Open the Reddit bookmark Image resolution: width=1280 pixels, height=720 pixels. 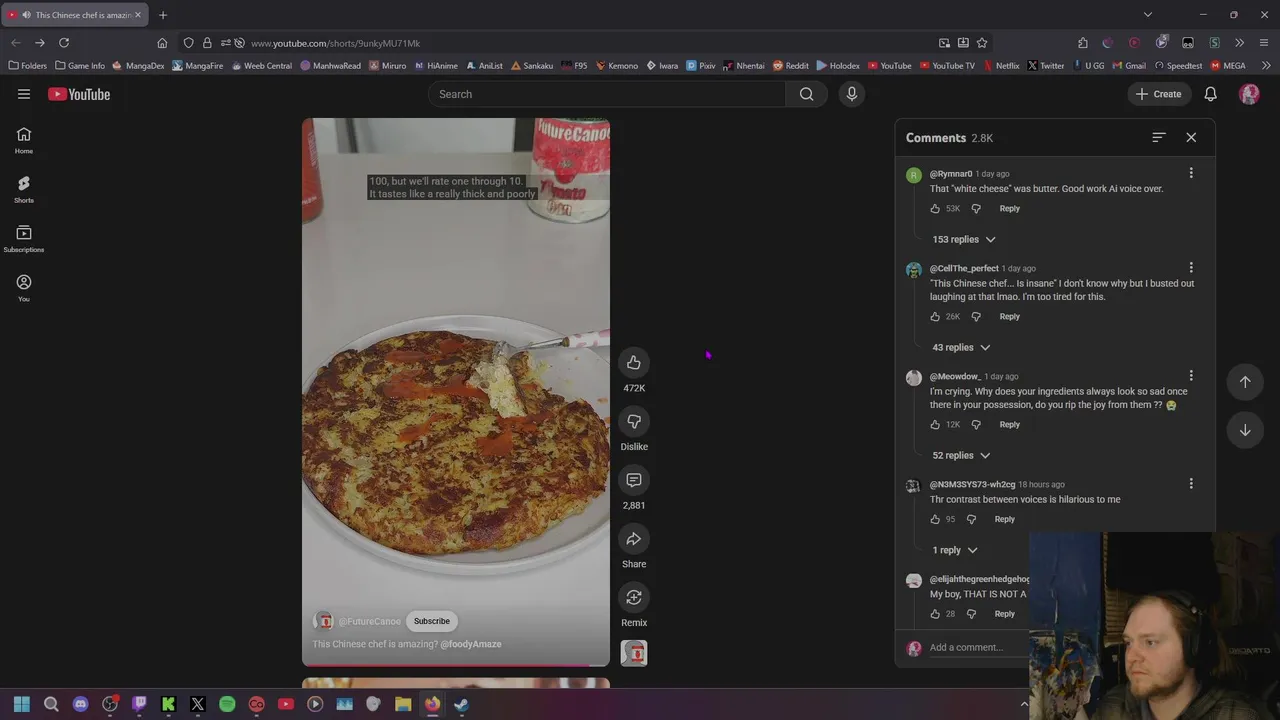[790, 66]
